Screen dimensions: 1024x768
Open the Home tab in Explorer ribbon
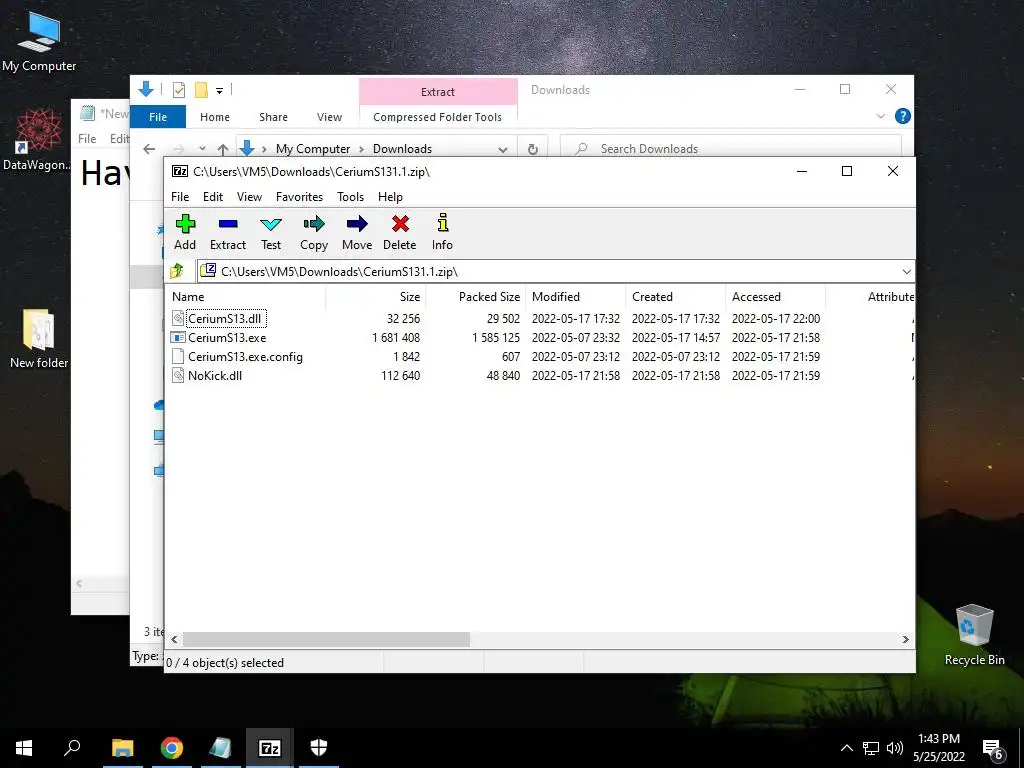(x=215, y=117)
